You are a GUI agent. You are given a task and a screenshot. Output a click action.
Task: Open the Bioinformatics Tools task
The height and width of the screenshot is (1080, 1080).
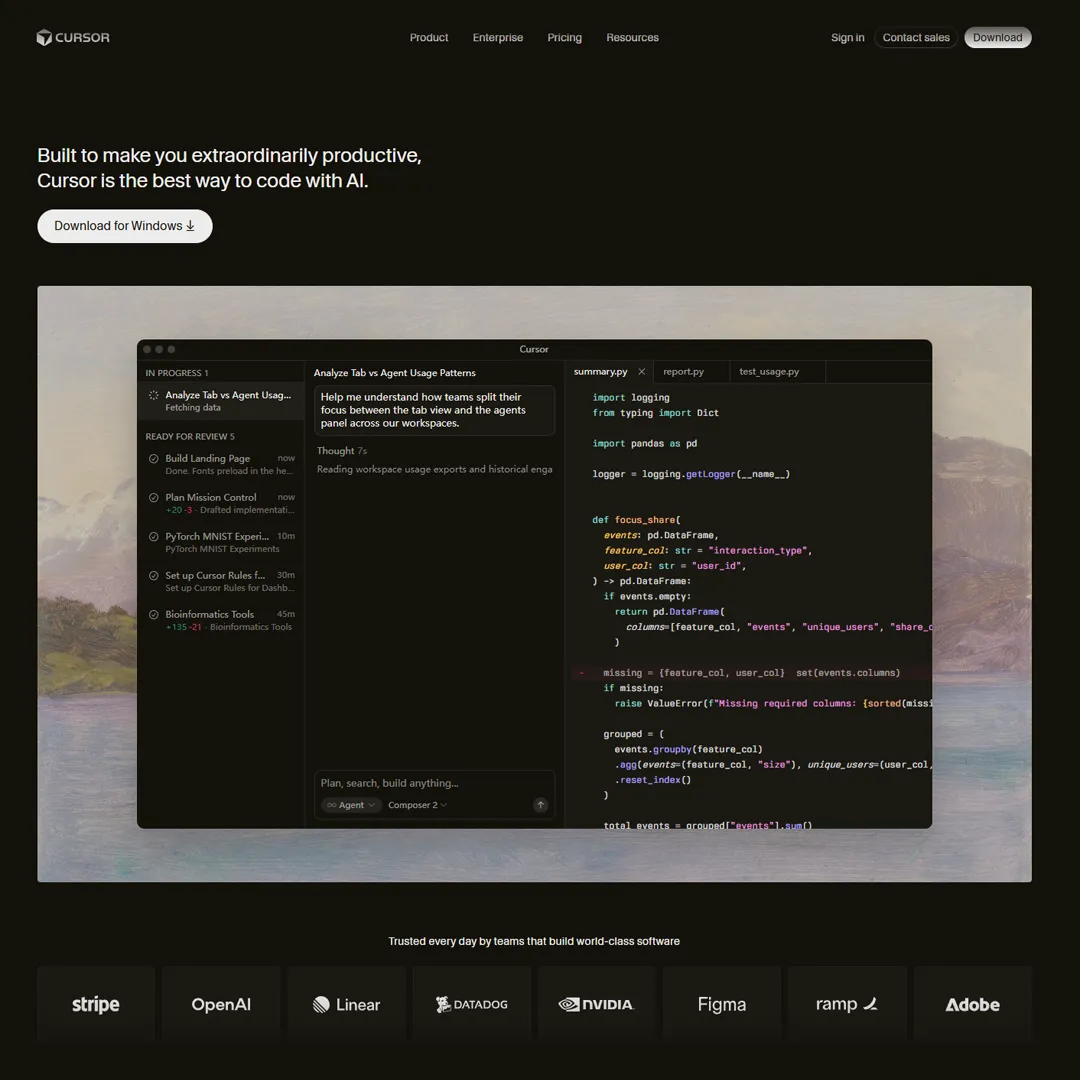click(220, 621)
